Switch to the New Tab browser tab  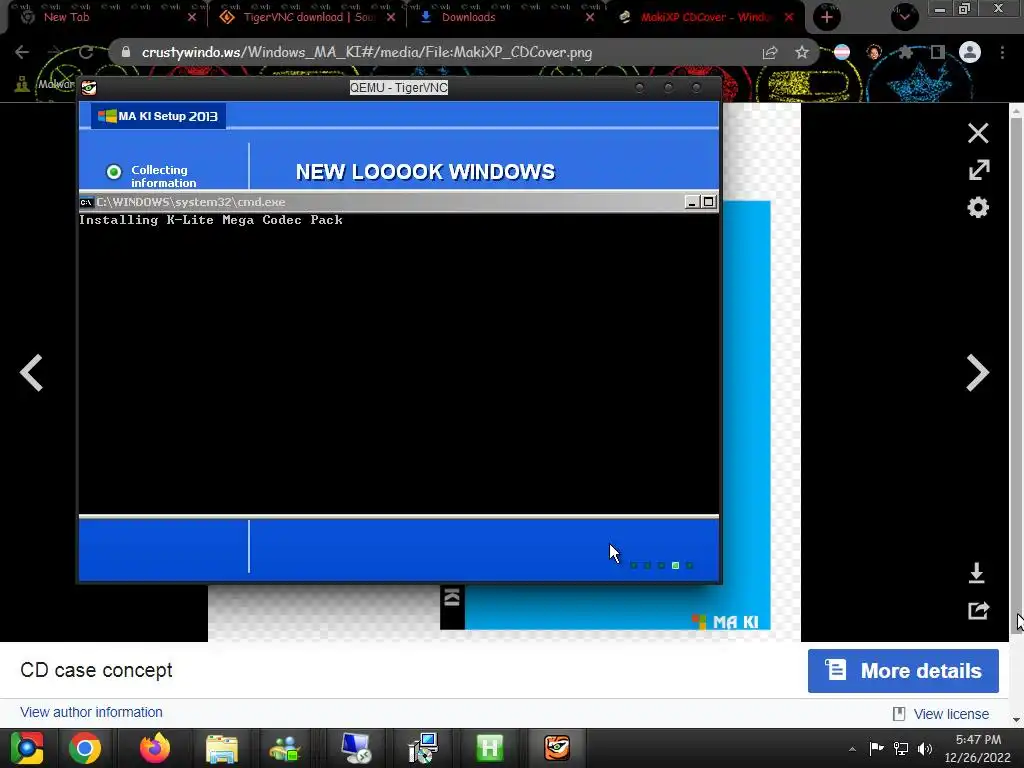[x=67, y=17]
